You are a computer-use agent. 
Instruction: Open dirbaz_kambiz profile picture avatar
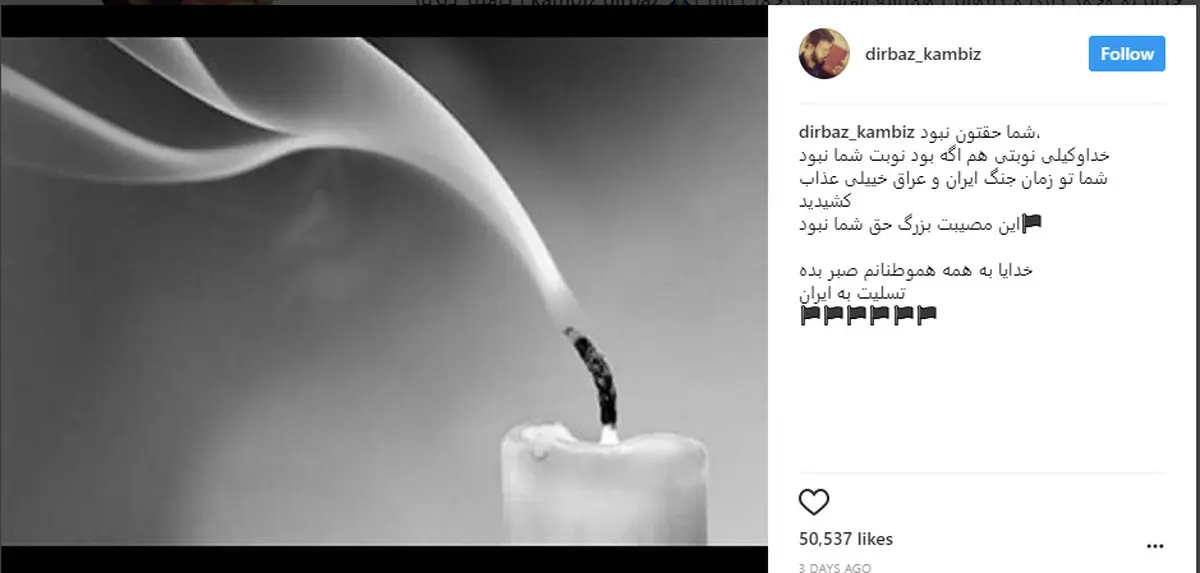coord(824,54)
